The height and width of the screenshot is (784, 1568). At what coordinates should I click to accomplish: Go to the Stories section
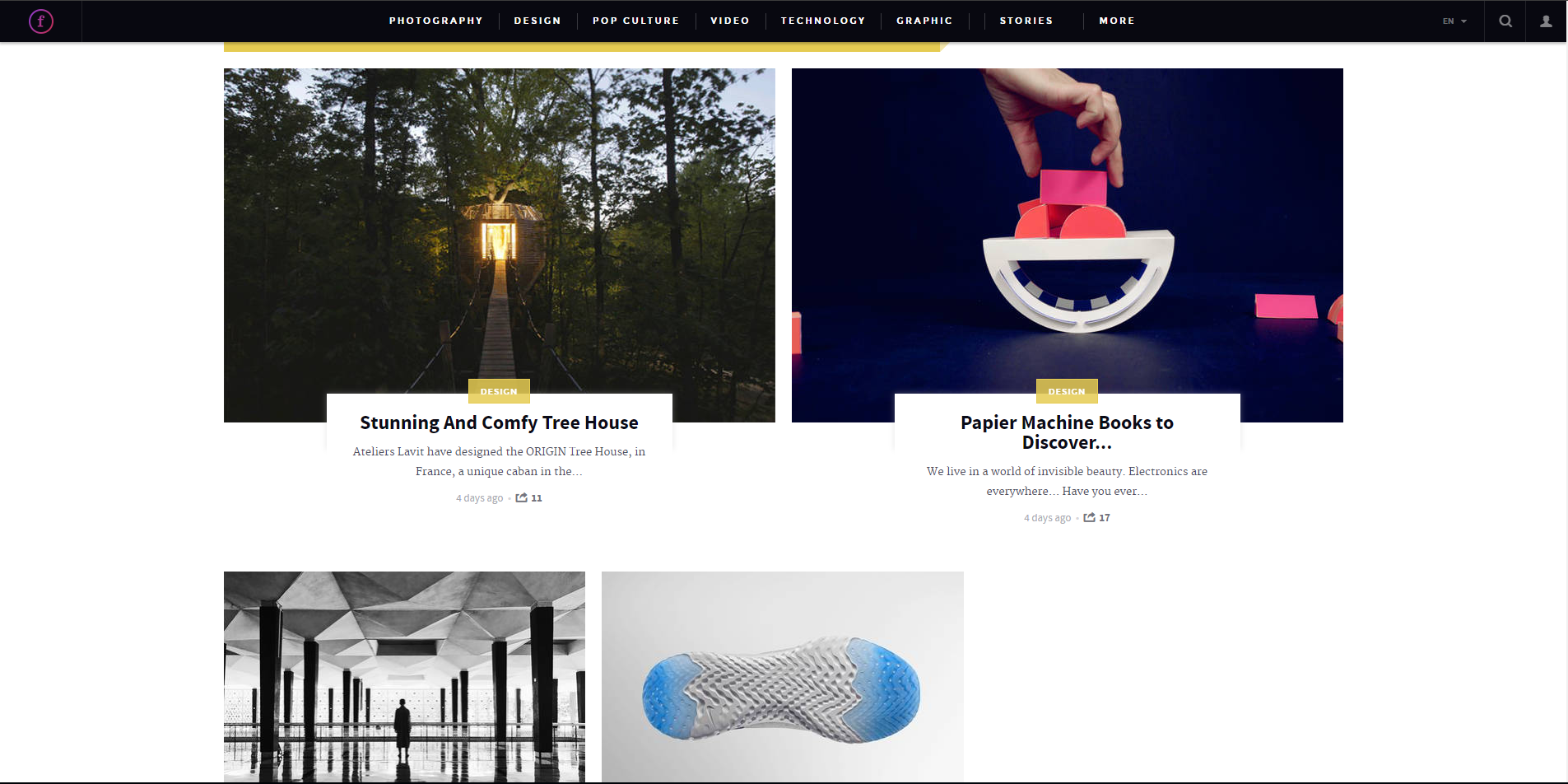click(x=1026, y=21)
